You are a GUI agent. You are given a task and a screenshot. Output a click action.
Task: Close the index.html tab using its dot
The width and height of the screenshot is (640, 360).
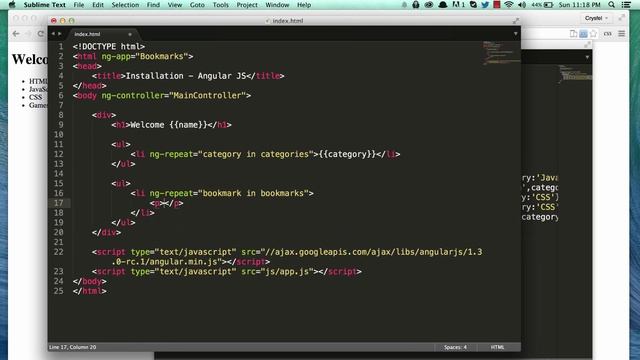pyautogui.click(x=130, y=34)
